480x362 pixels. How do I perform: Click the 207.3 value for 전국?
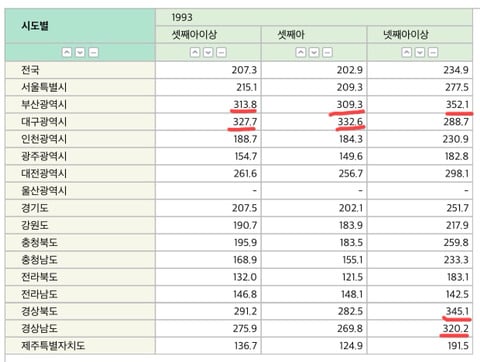(x=244, y=70)
